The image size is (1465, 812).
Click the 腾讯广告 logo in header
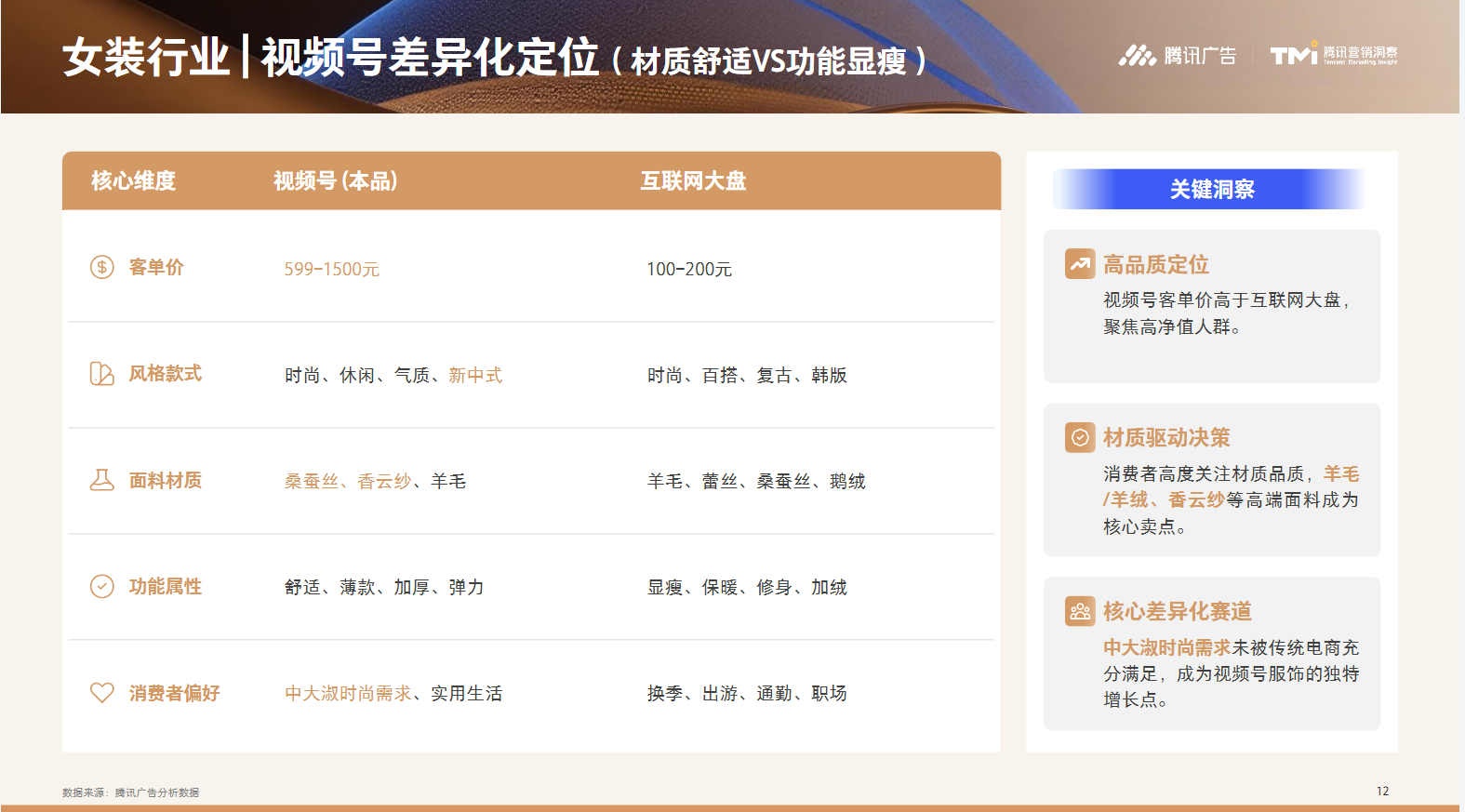pos(1177,56)
